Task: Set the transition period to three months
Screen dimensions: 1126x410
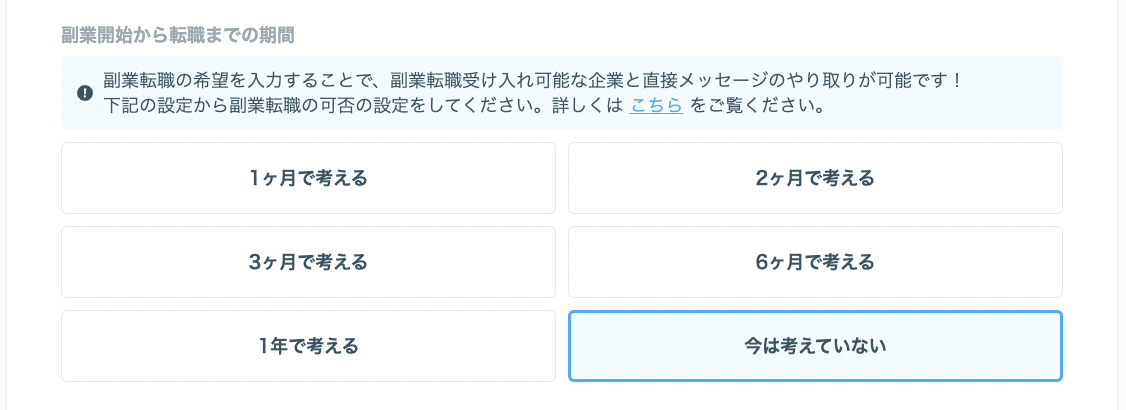Action: point(308,262)
